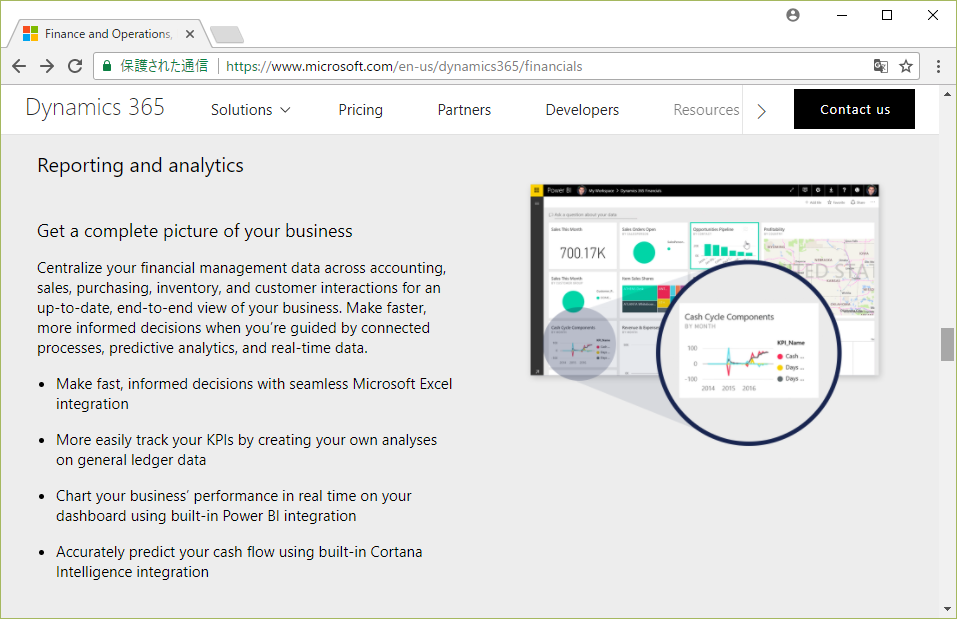Bookmark page with star icon
Screen dimensions: 957x619
(x=906, y=66)
